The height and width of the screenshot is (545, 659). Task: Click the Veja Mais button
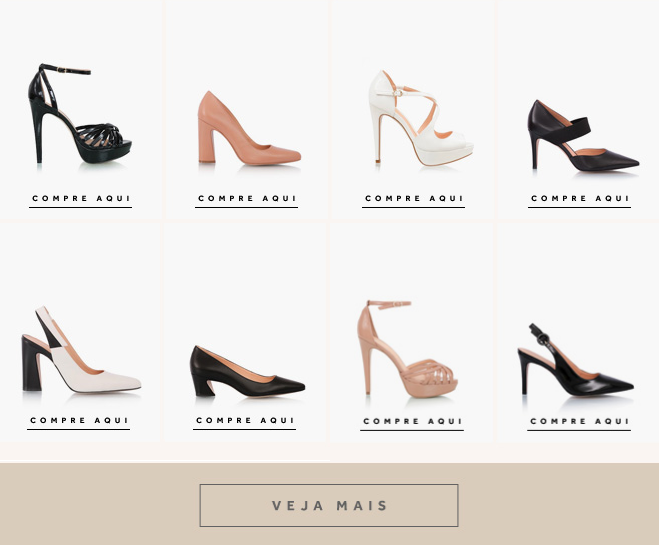coord(329,506)
